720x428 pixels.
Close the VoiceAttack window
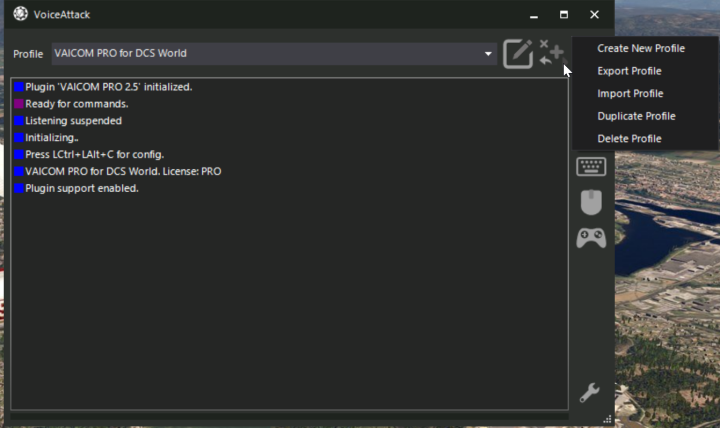(594, 15)
